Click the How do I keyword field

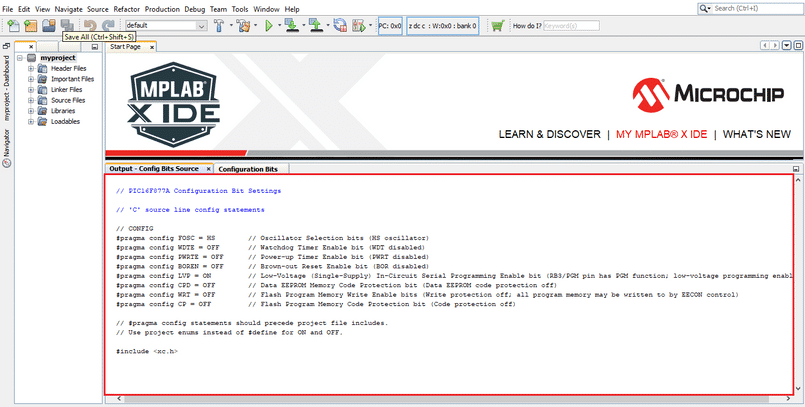(x=571, y=26)
